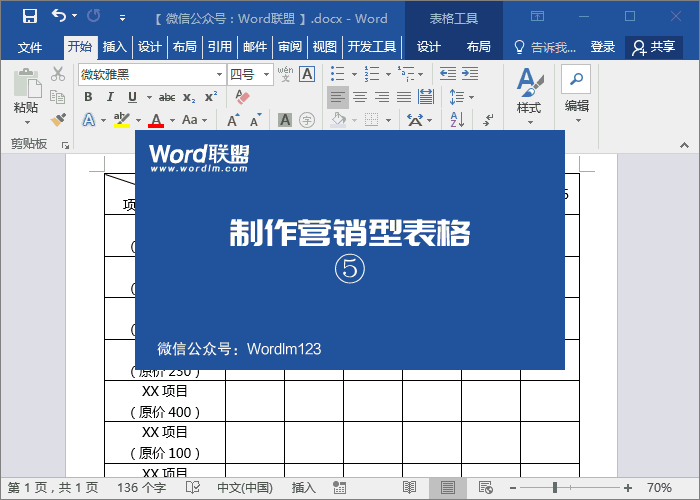Switch to the 开发工具 Developer tab
700x500 pixels.
click(x=371, y=46)
